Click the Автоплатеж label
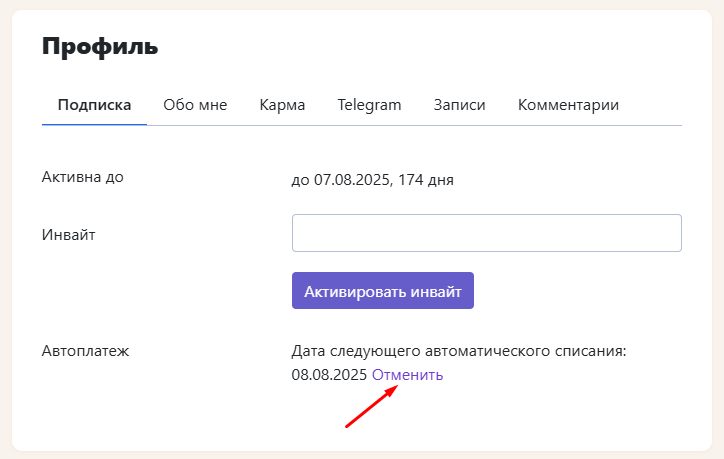The width and height of the screenshot is (724, 459). 86,351
